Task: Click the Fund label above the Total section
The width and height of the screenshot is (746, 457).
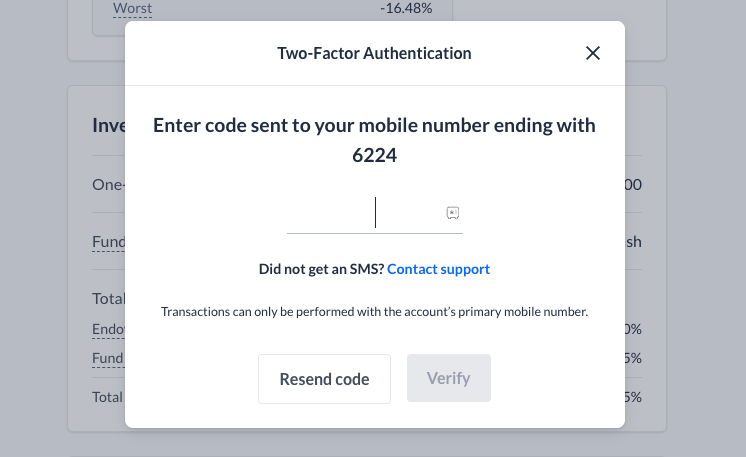Action: coord(108,242)
